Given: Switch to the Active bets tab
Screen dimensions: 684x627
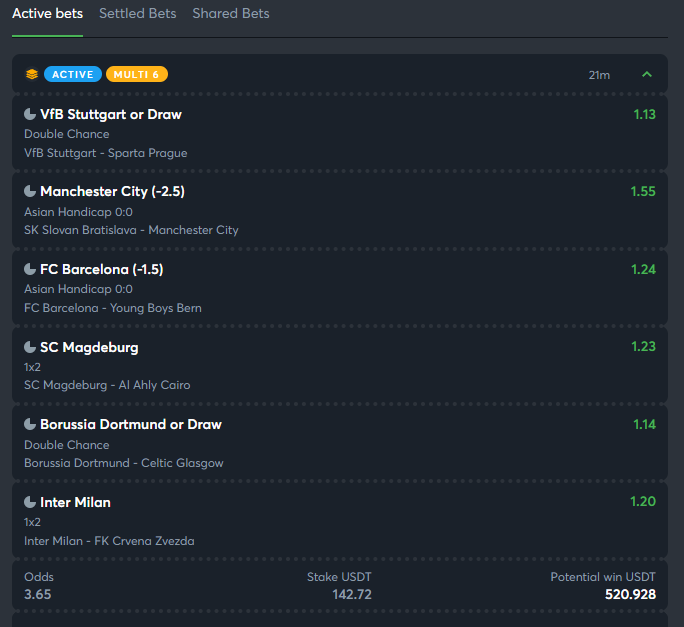Looking at the screenshot, I should [48, 14].
